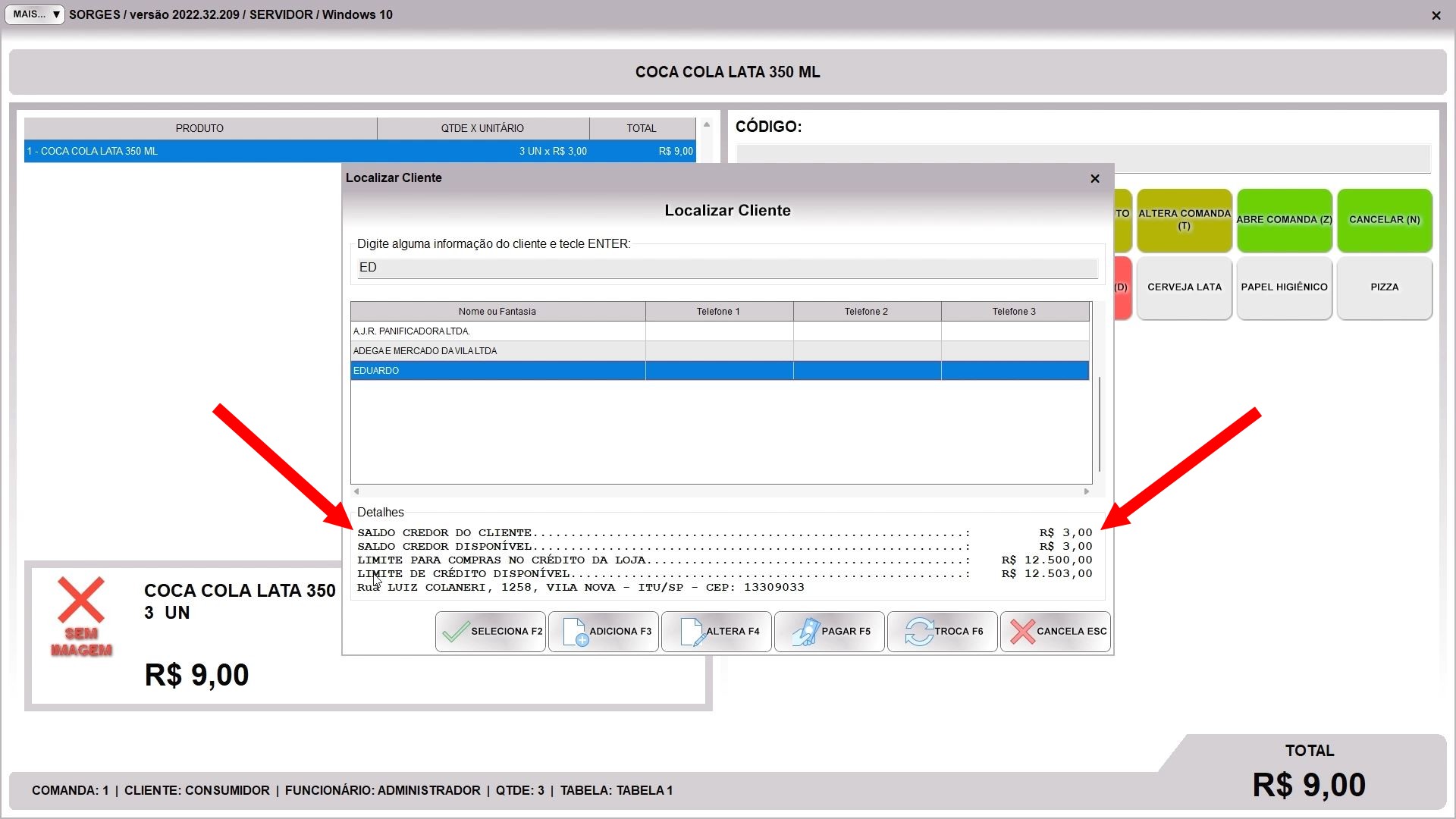Click the SEM IMAGEM product placeholder
1456x819 pixels.
click(81, 617)
